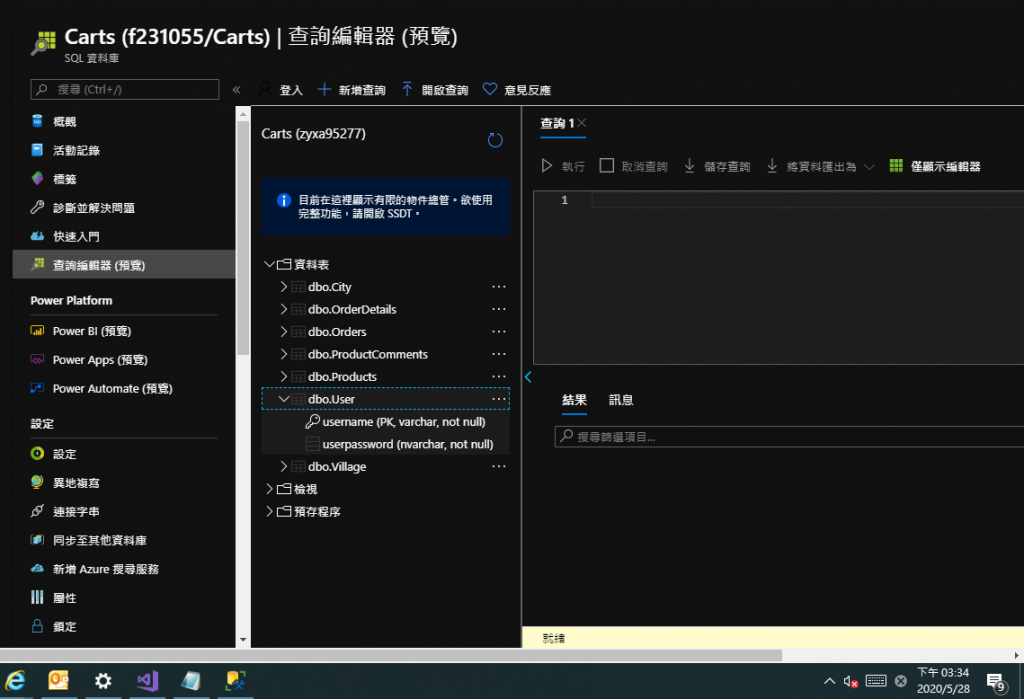Expand the 檢視 views folder
Image resolution: width=1024 pixels, height=699 pixels.
click(x=269, y=489)
